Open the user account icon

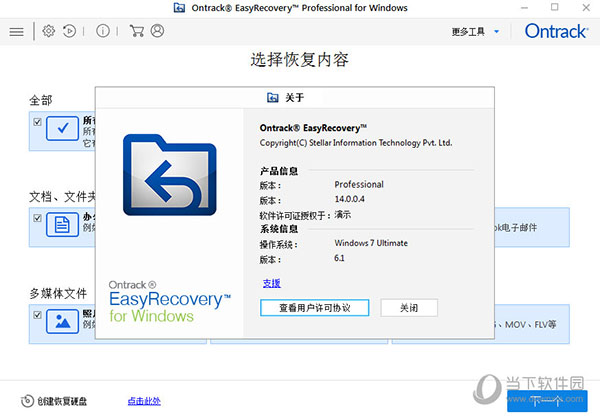[x=157, y=31]
